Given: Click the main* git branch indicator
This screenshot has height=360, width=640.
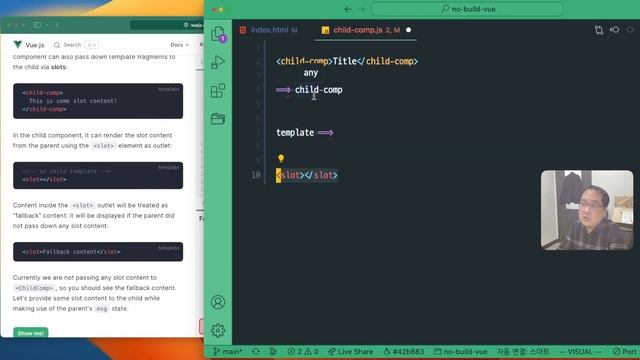Looking at the screenshot, I should coord(228,351).
